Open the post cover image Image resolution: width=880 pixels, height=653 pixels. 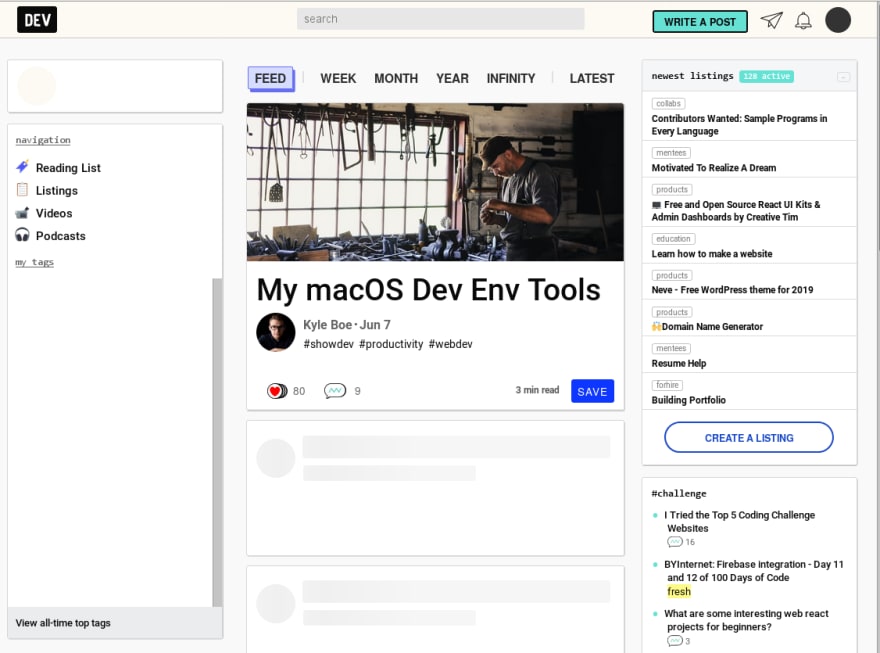435,182
